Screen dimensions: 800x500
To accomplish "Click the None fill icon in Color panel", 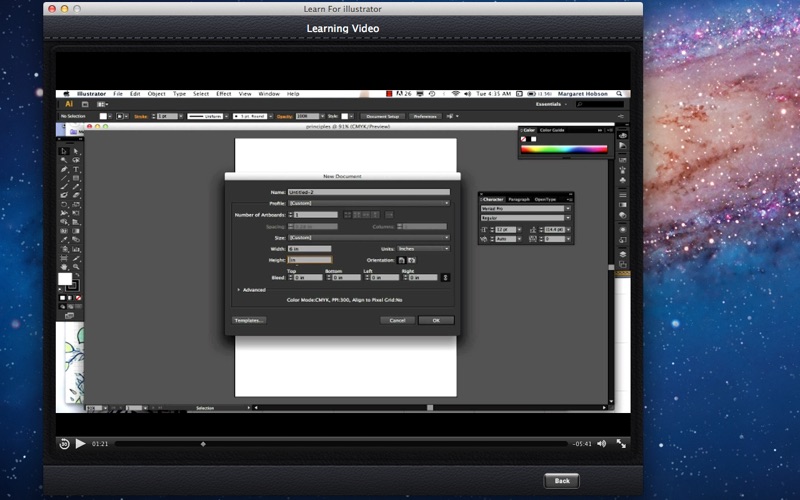I will 523,139.
